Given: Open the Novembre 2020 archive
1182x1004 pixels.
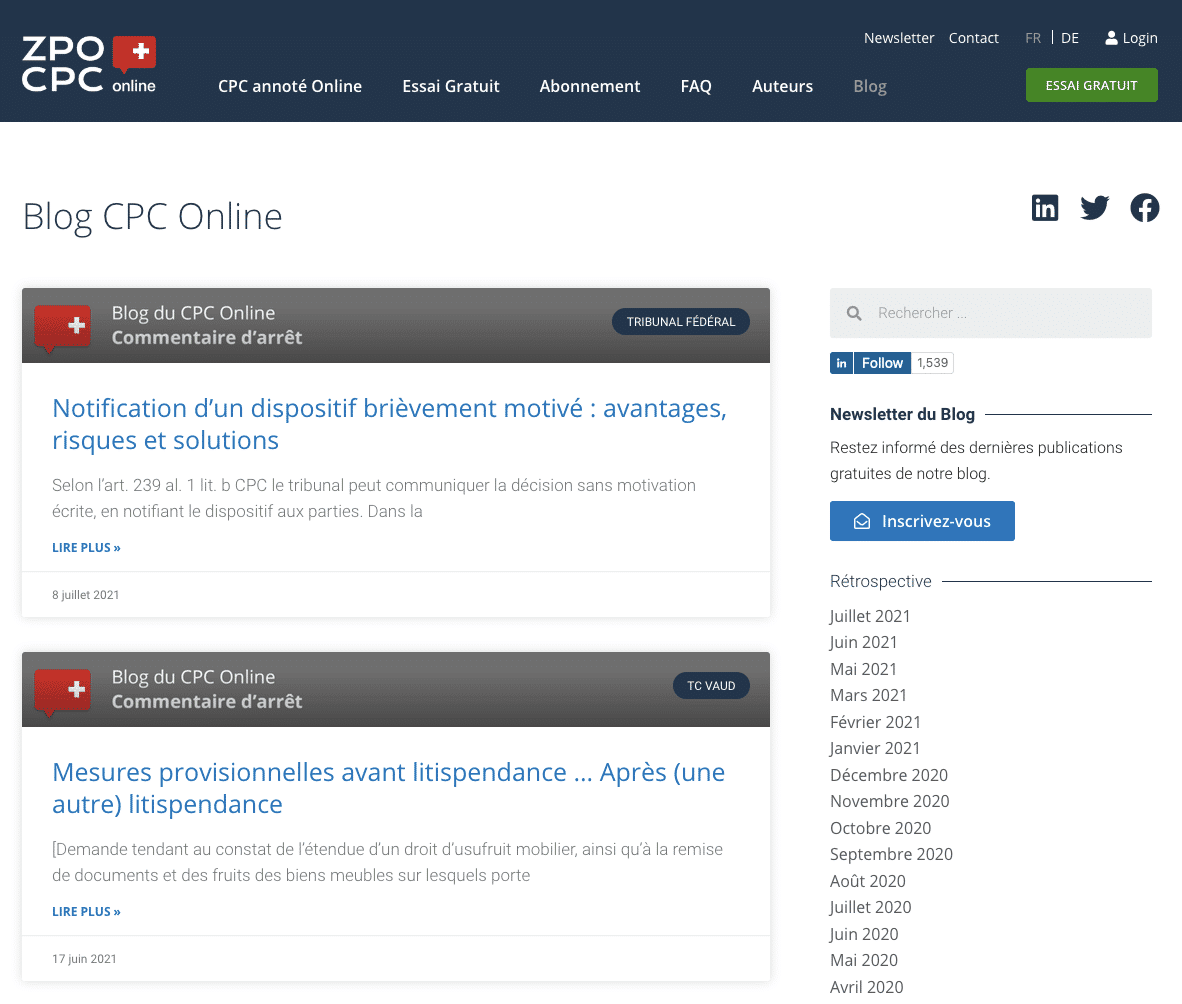Looking at the screenshot, I should (890, 801).
